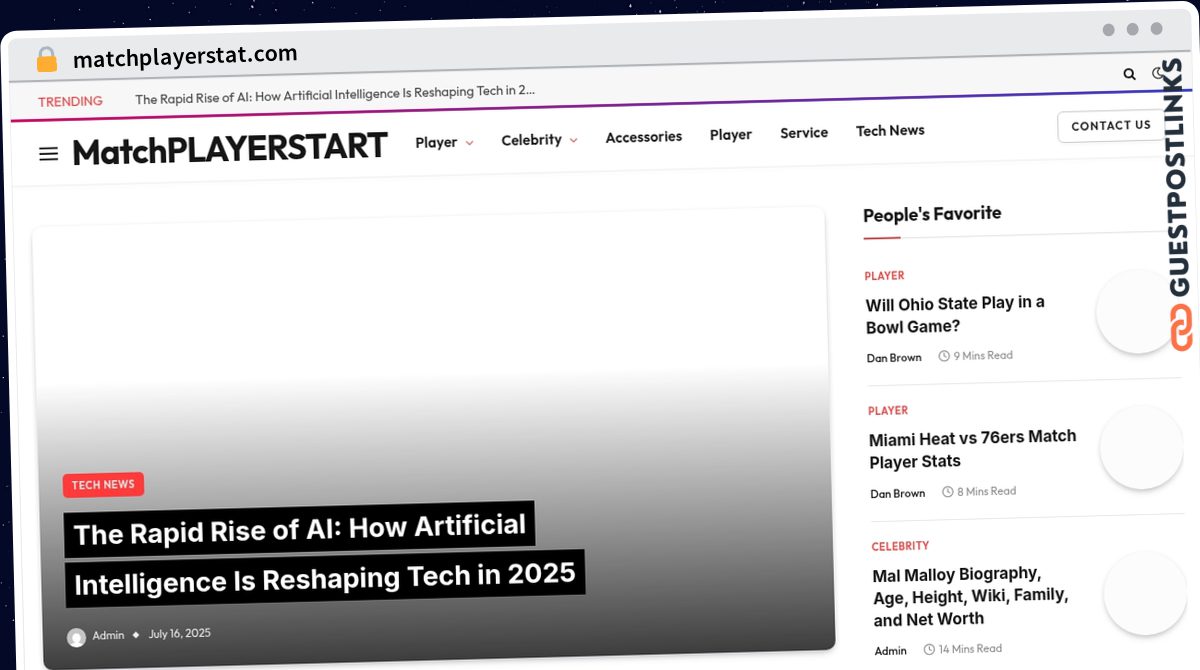Image resolution: width=1200 pixels, height=670 pixels.
Task: Click the CONTACT US button
Action: 1111,126
